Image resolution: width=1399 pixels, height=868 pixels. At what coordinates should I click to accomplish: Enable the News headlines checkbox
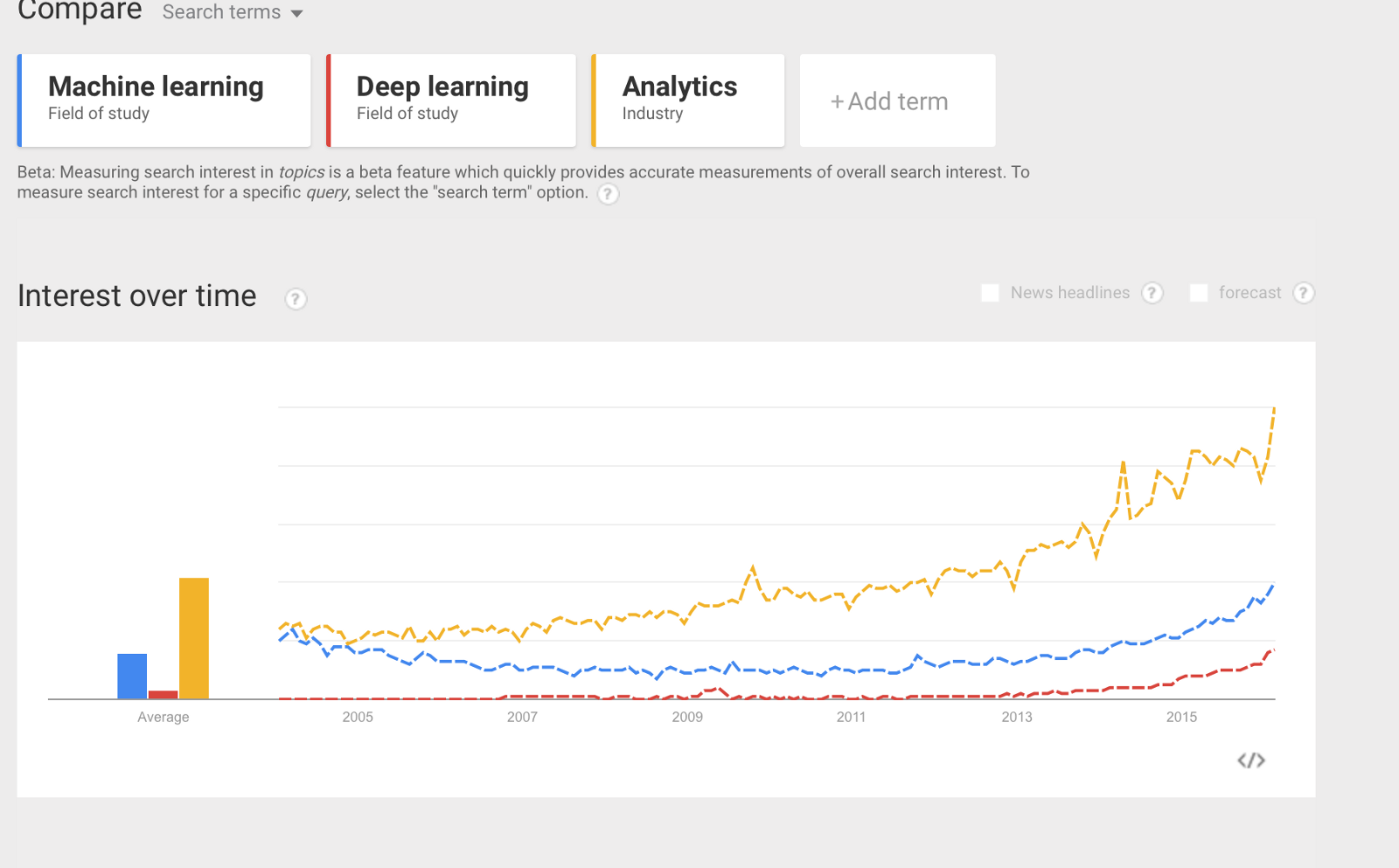pos(990,293)
